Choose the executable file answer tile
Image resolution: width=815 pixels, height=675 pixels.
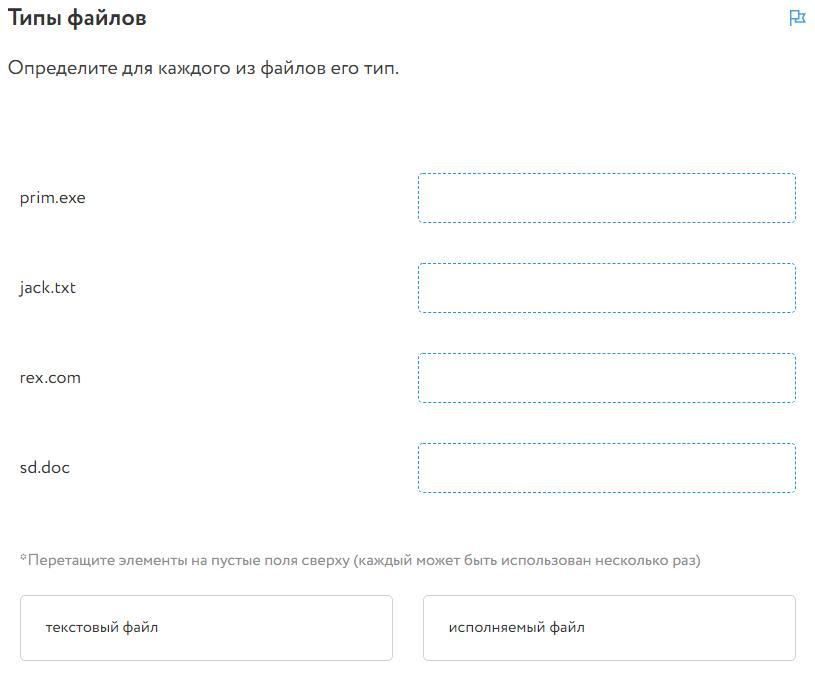point(609,628)
